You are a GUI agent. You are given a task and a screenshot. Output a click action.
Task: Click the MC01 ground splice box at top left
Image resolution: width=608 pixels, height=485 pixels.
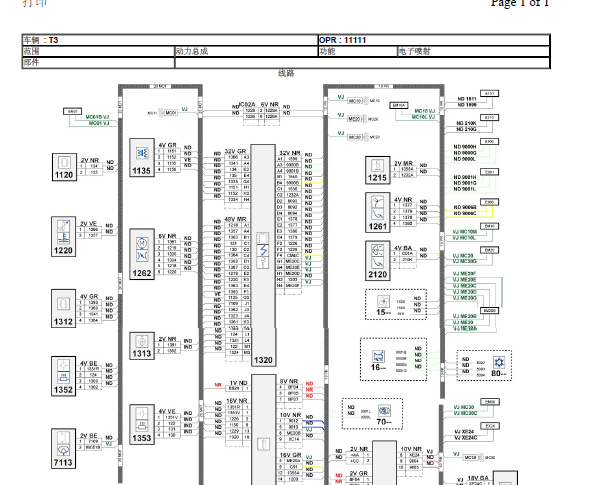point(73,111)
